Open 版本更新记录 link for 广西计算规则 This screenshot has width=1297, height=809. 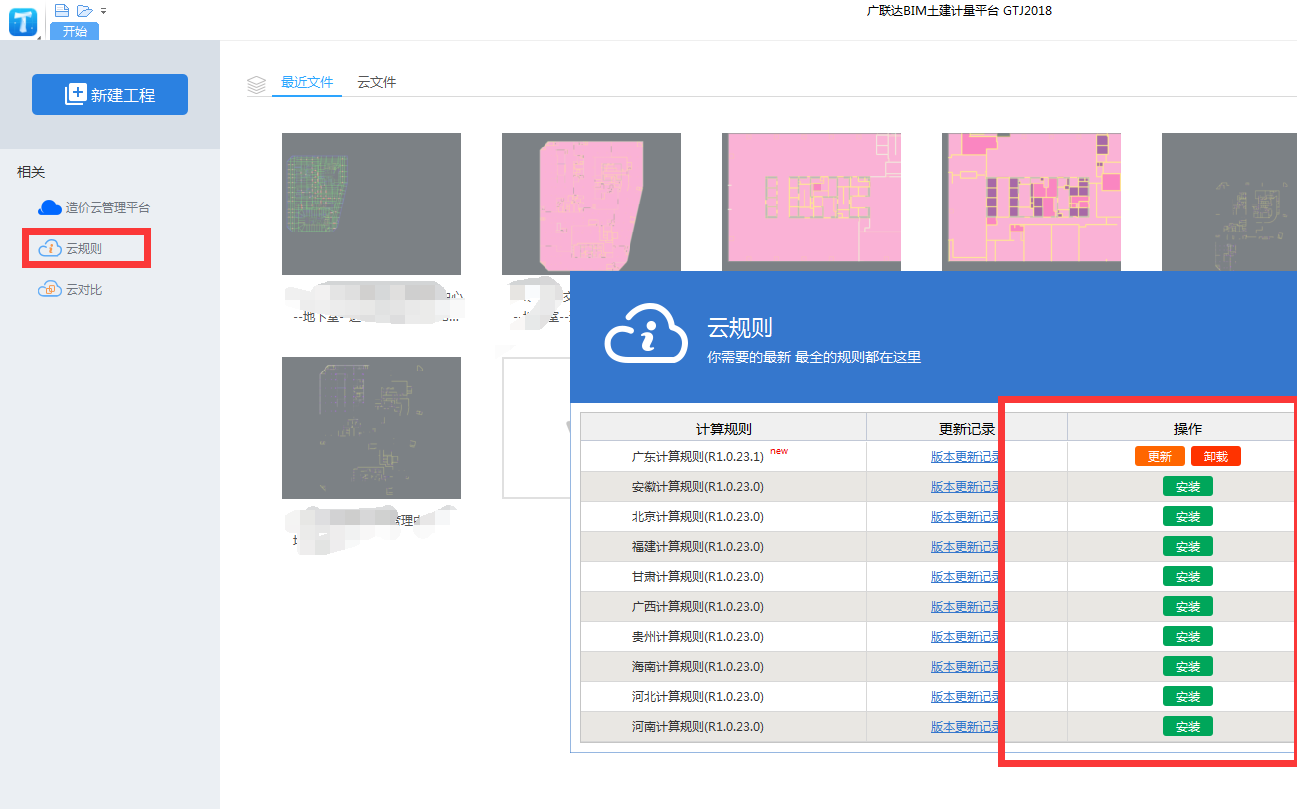tap(966, 607)
